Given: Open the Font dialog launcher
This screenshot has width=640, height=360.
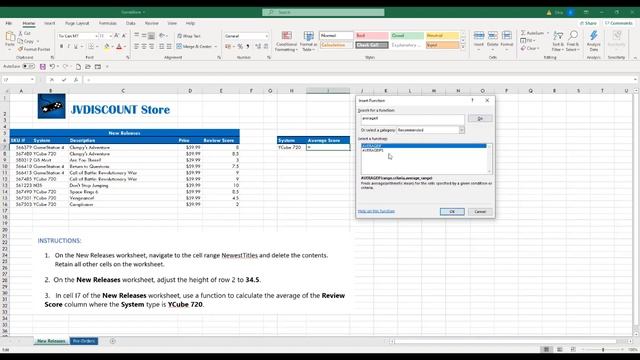Looking at the screenshot, I should (128, 58).
